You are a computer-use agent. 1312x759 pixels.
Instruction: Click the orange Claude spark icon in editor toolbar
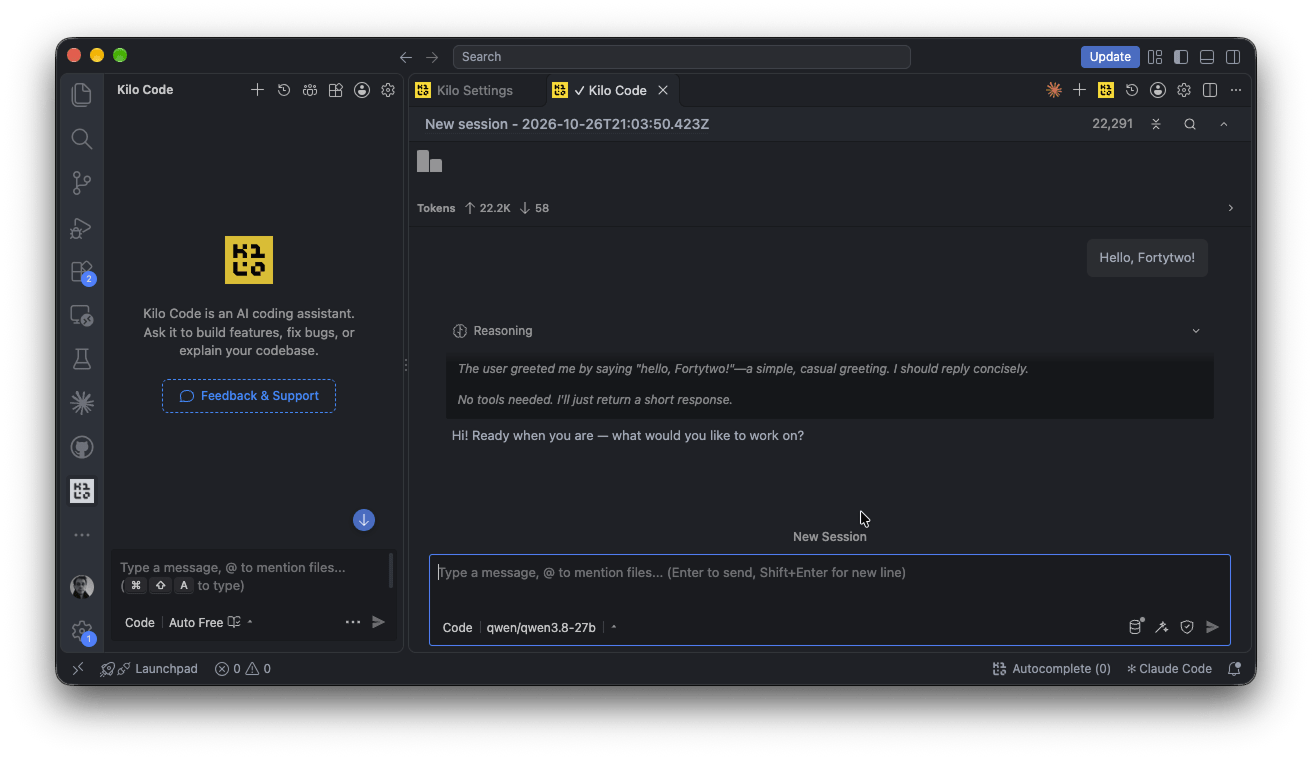click(1053, 90)
